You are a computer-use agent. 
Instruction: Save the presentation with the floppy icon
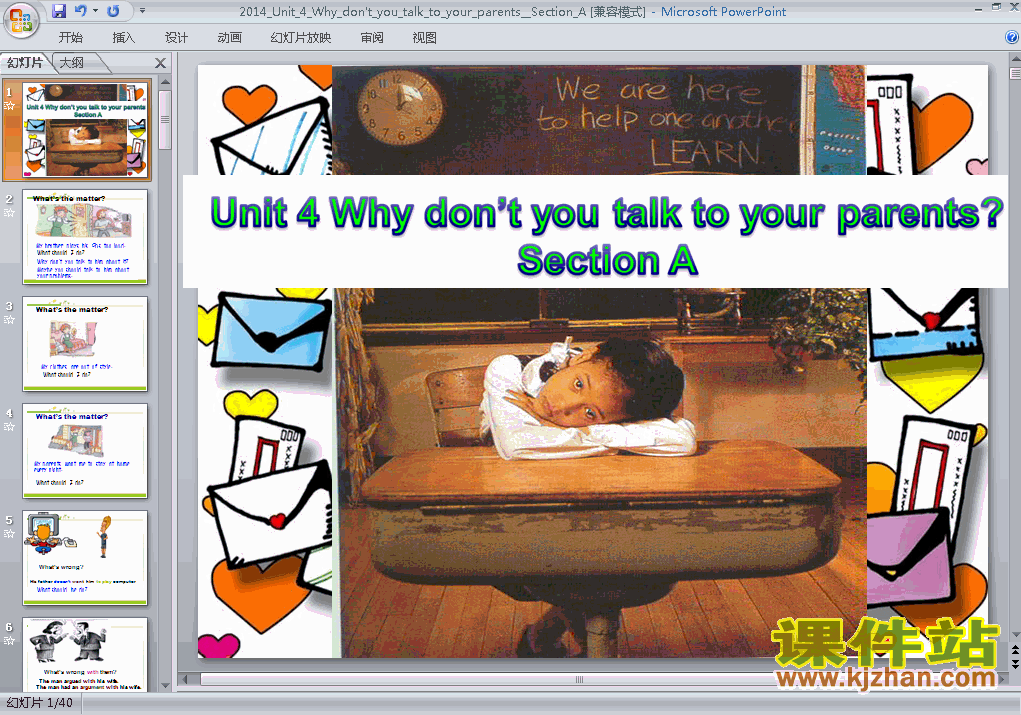59,11
